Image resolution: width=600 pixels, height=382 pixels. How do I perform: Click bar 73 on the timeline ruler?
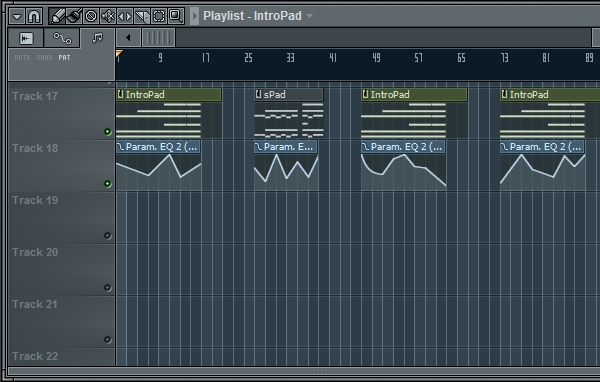tap(505, 58)
